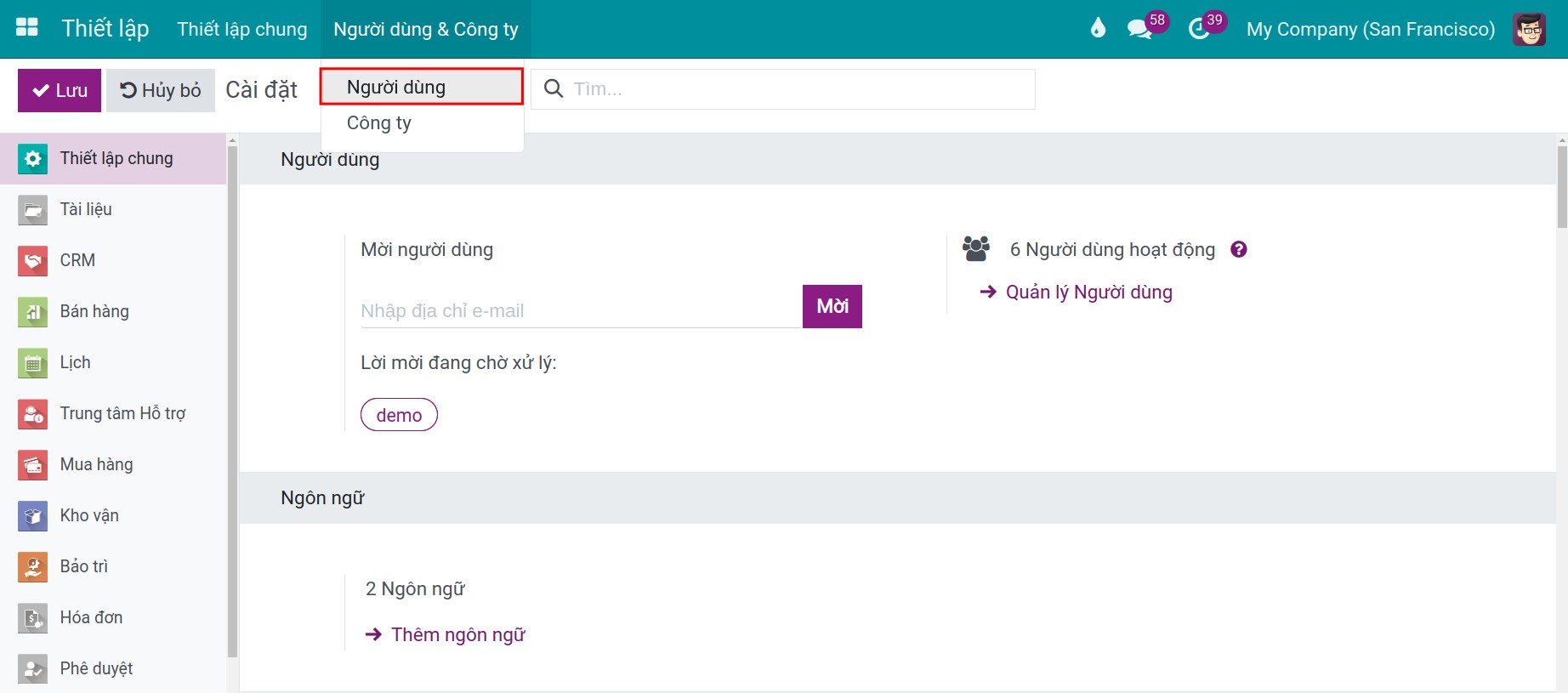Open the Người dùng & Công ty menu
Screen dimensions: 1568x693
[426, 29]
